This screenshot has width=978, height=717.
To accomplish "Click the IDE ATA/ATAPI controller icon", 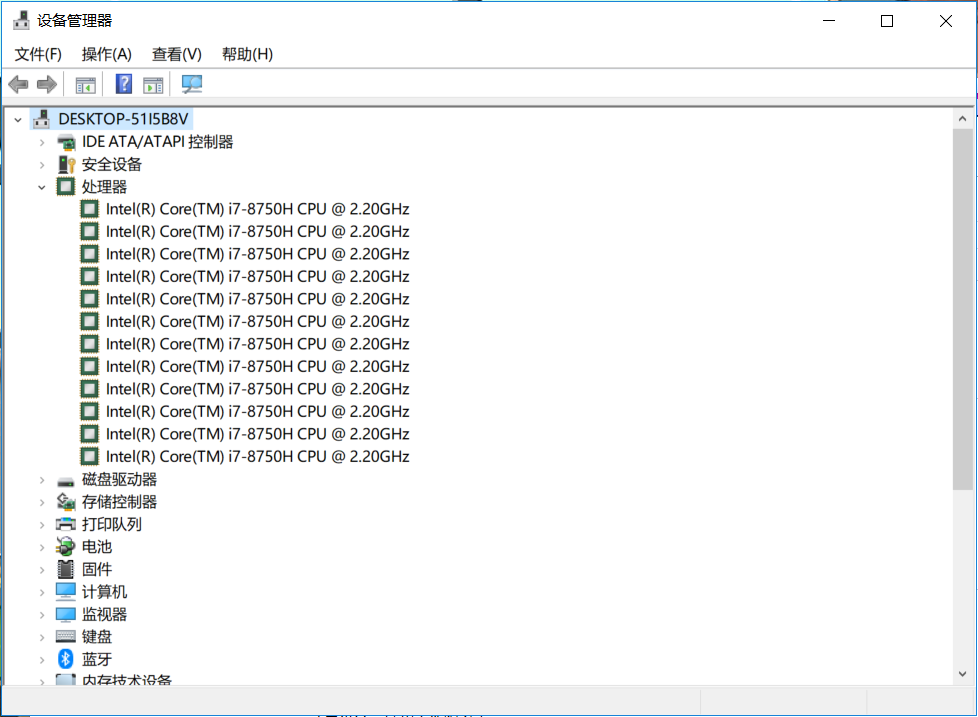I will (x=66, y=142).
